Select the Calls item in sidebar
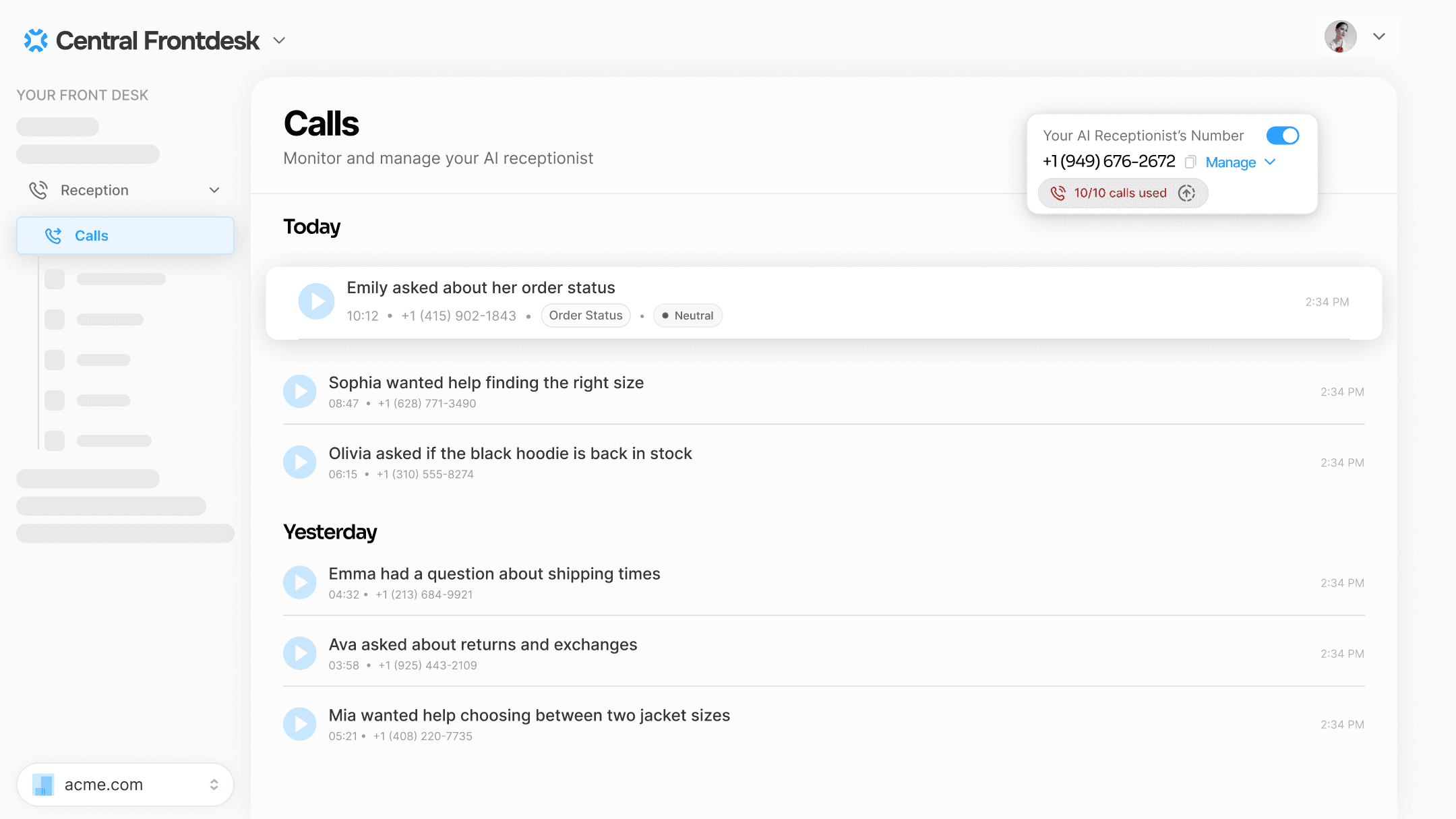 [125, 235]
